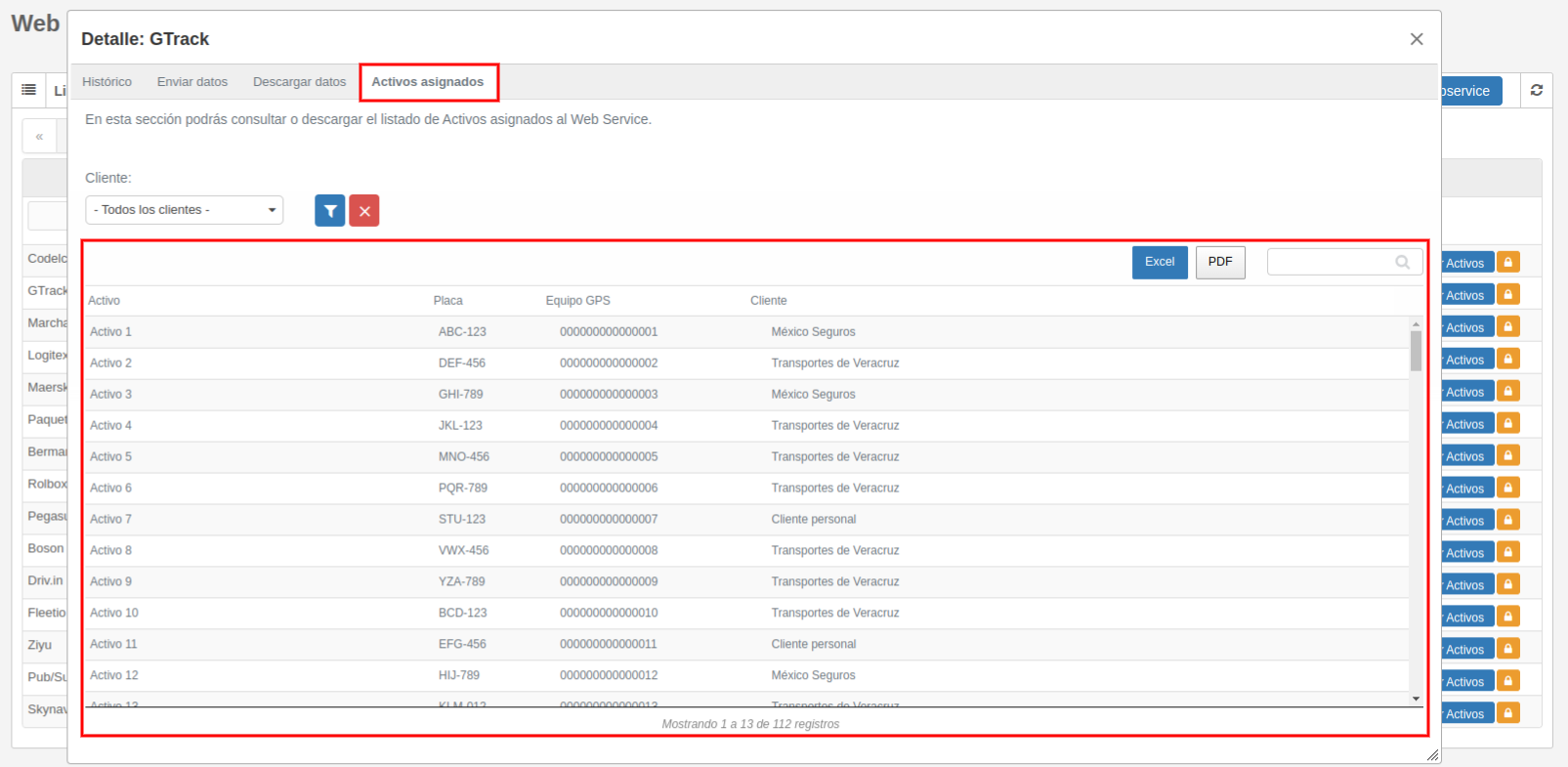Click the refresh icon in background page
The image size is (1568, 767).
(x=1537, y=90)
